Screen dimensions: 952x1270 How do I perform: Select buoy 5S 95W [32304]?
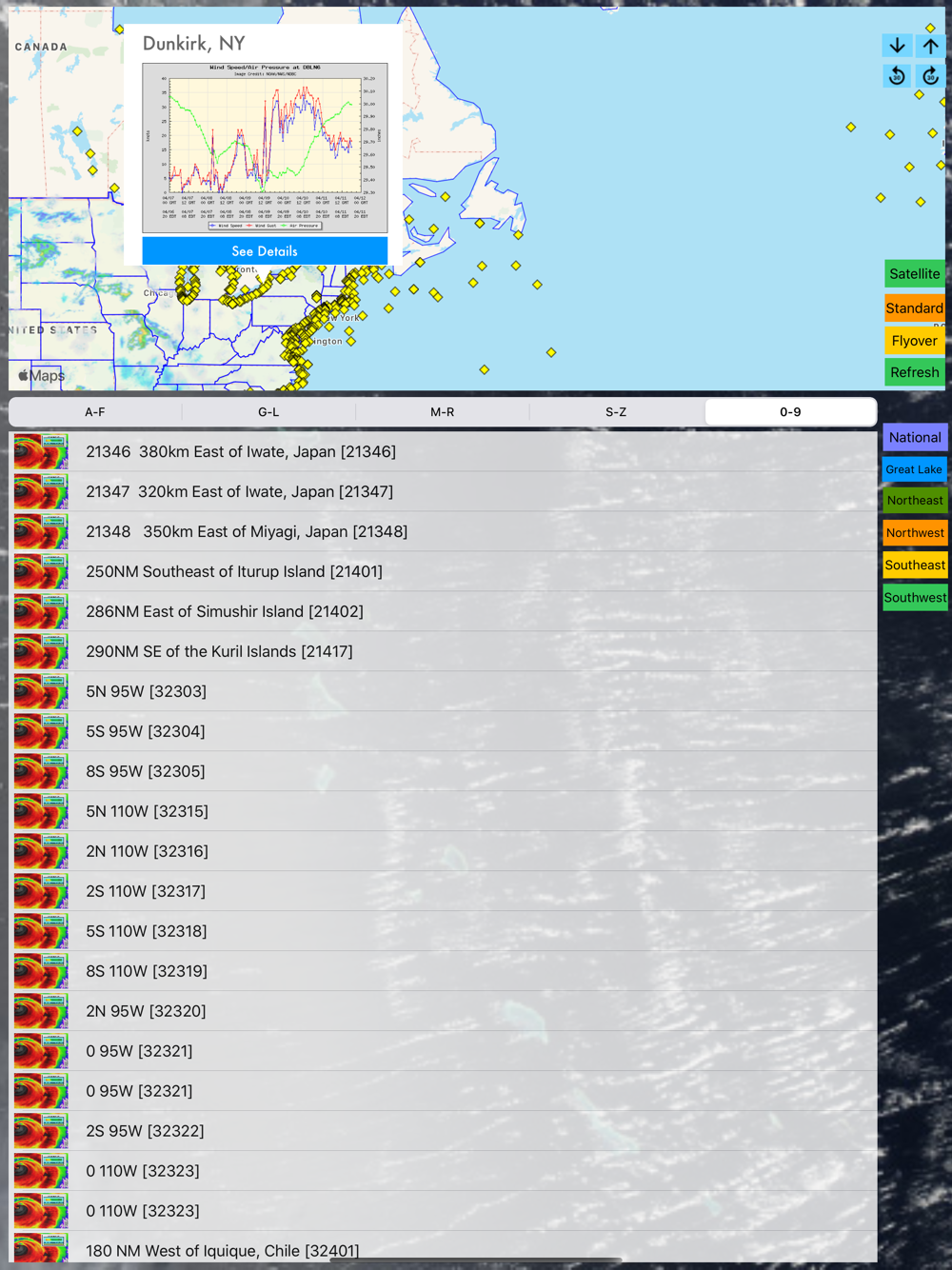tap(444, 732)
